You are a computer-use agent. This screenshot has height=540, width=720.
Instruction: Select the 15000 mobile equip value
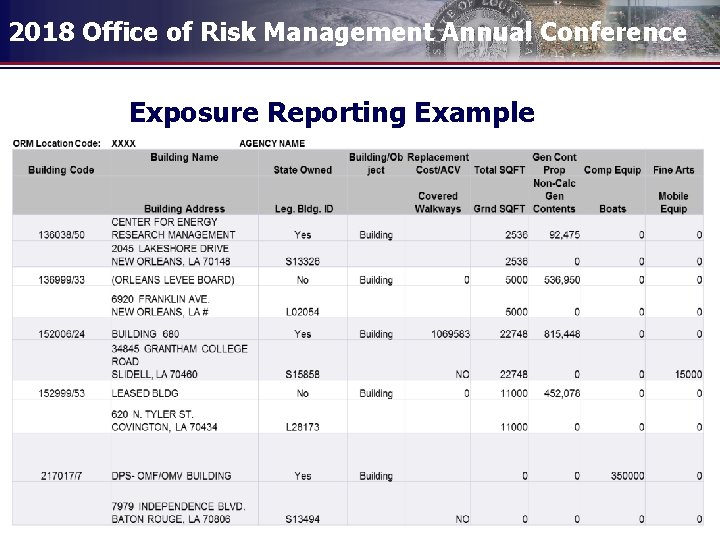click(x=688, y=375)
